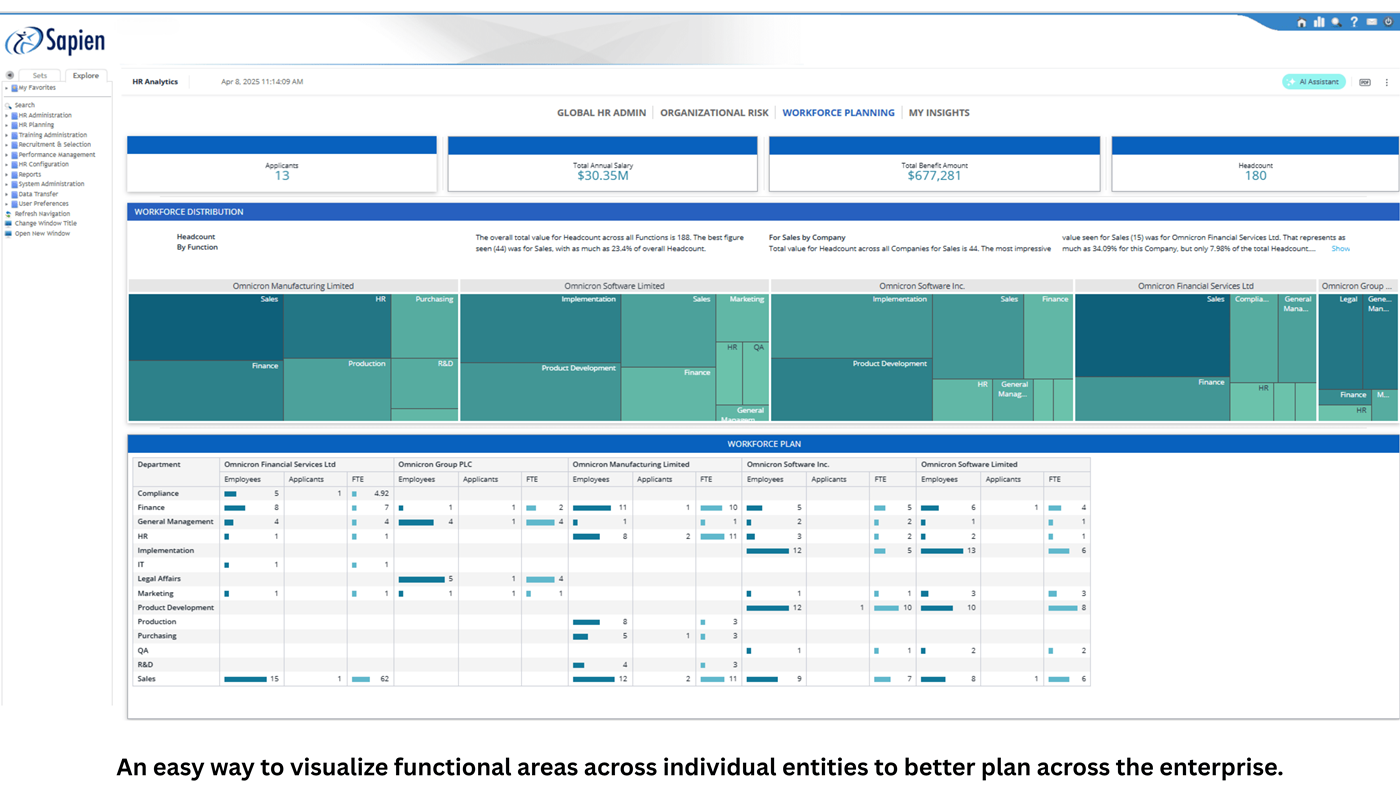Export dashboard with the PDF icon
Image resolution: width=1400 pixels, height=810 pixels.
(1365, 82)
